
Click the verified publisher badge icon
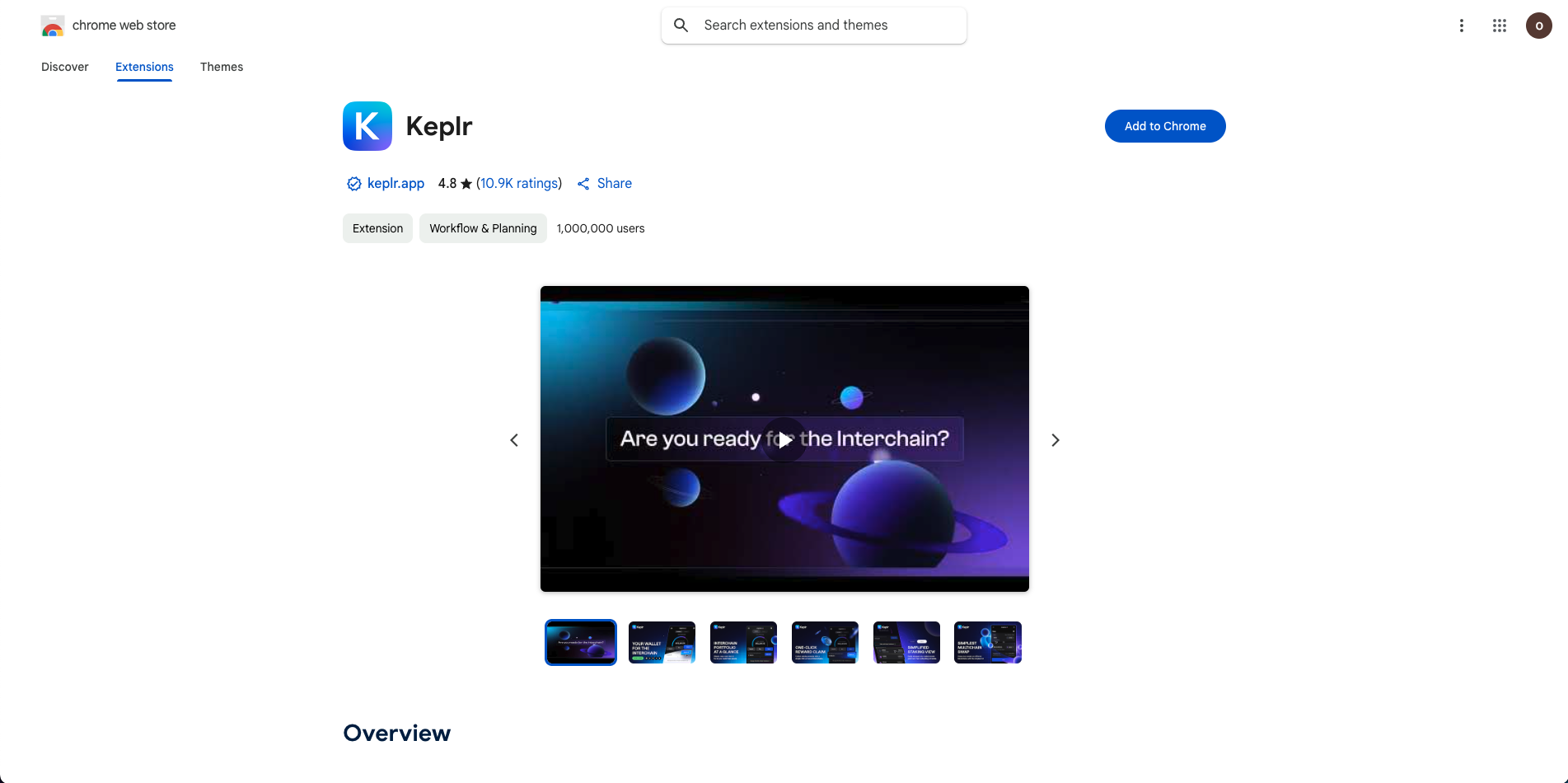click(353, 184)
